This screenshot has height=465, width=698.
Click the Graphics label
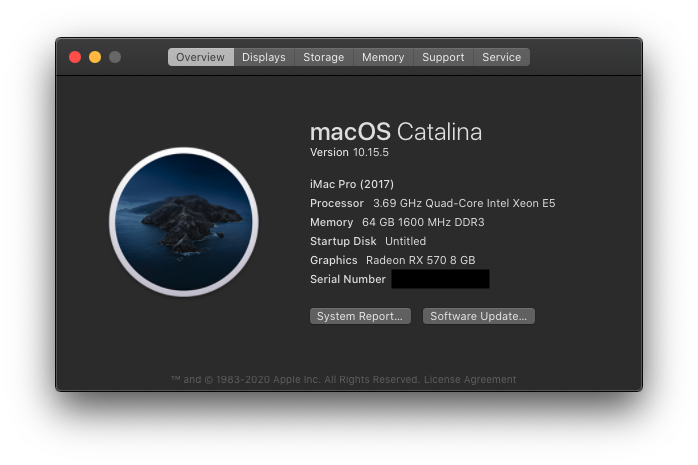point(334,260)
